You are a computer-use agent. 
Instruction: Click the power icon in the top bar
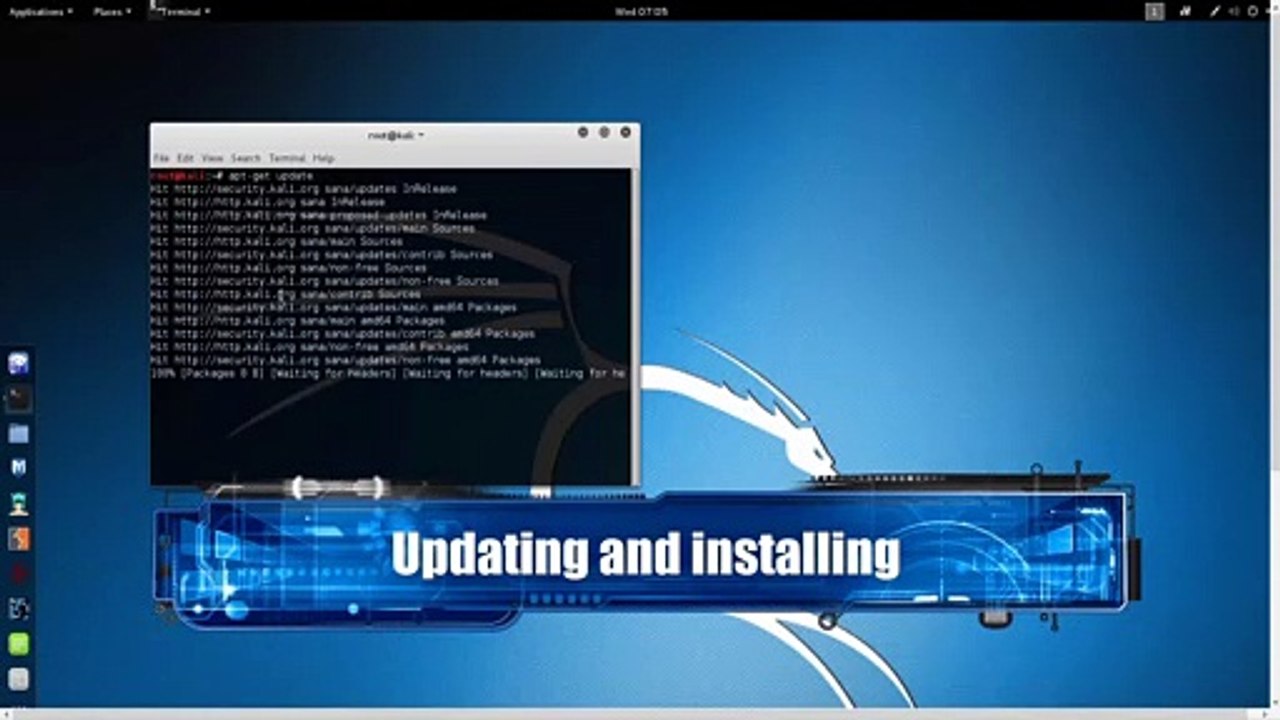point(1253,11)
